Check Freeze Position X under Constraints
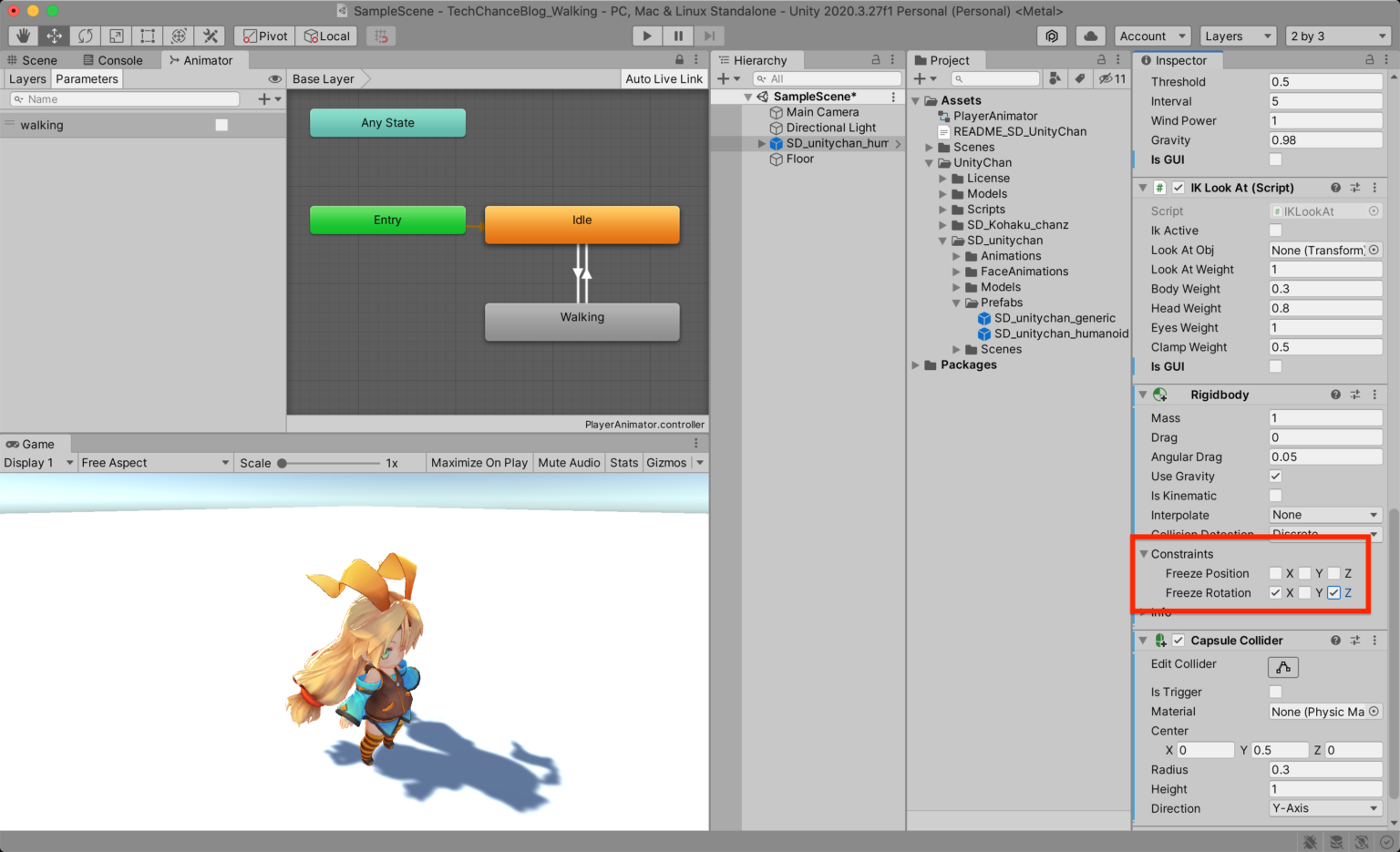 coord(1275,573)
